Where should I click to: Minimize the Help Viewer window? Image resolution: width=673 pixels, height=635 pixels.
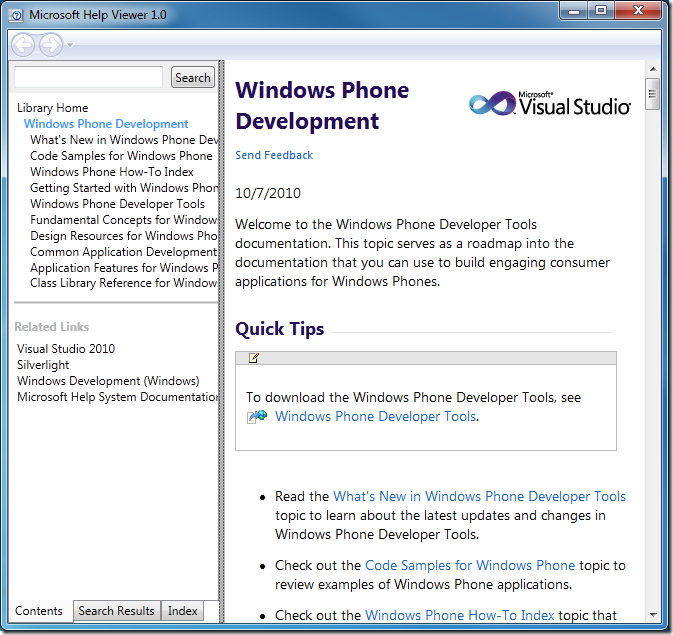574,11
